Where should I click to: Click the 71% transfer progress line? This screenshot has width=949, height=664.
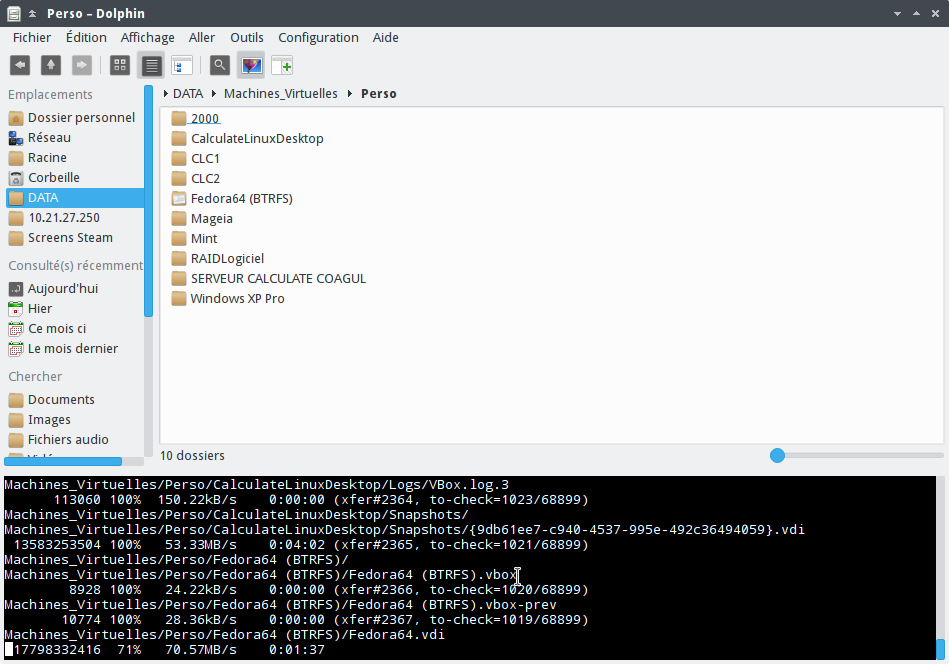pos(165,650)
